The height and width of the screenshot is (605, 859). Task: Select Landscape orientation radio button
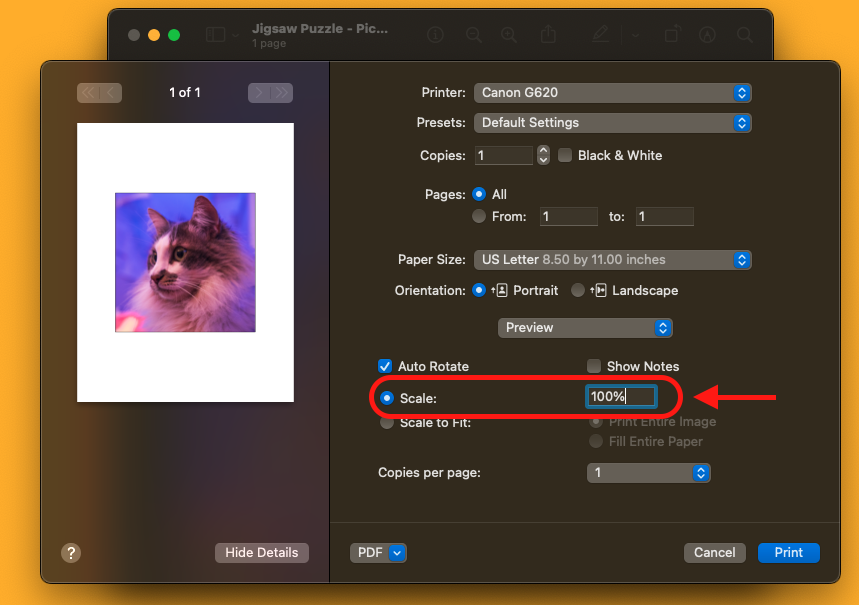point(577,290)
